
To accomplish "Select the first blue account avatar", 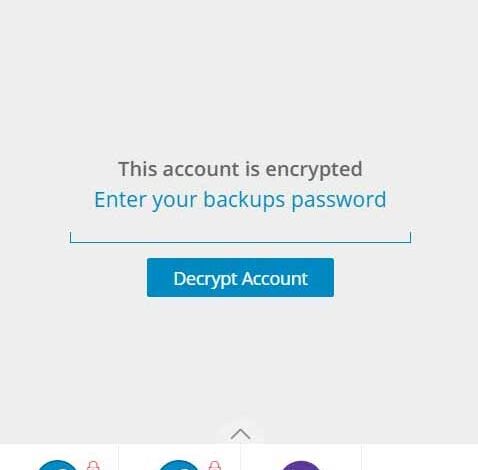I will tap(57, 465).
